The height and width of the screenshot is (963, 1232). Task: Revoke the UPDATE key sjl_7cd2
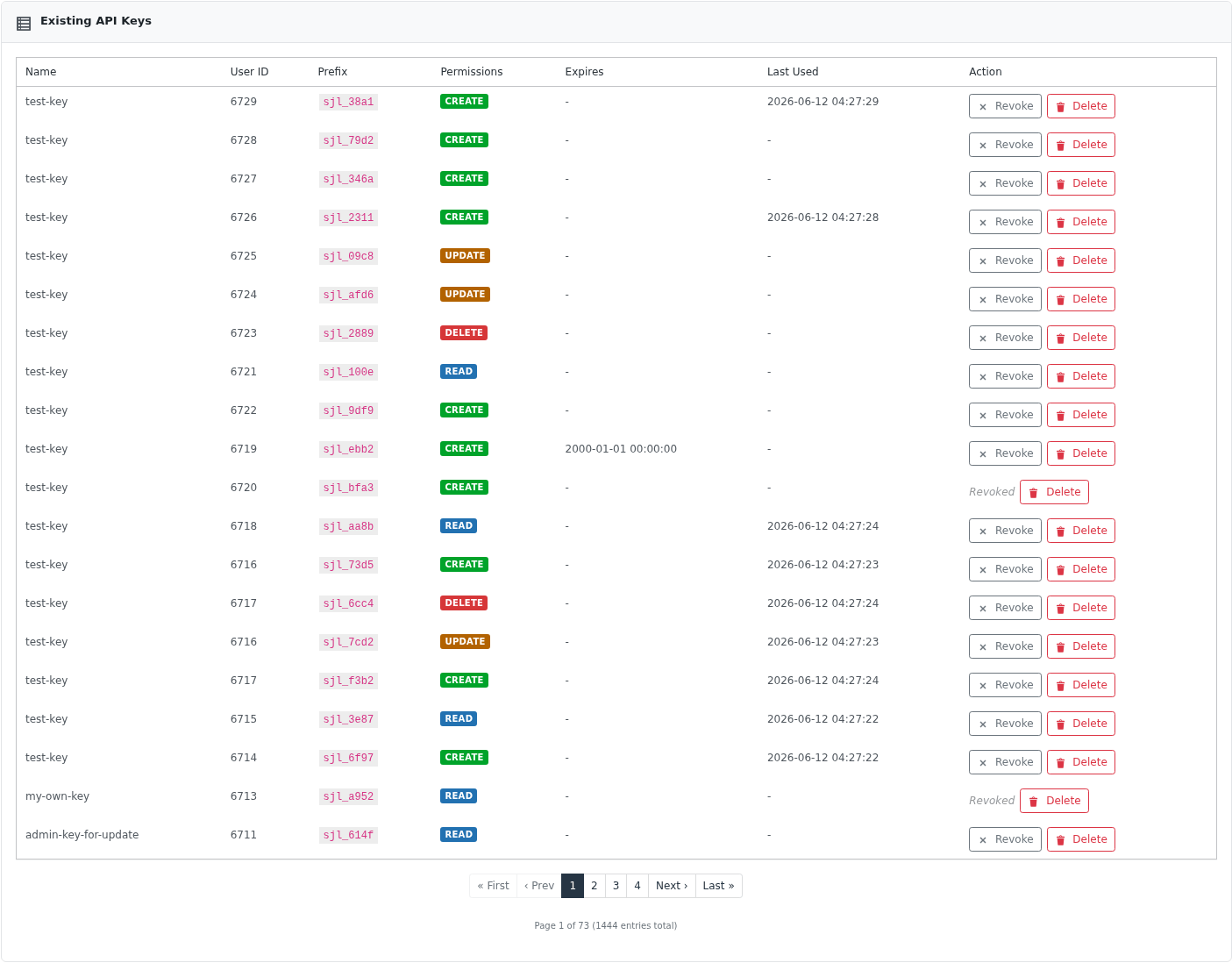point(1005,646)
